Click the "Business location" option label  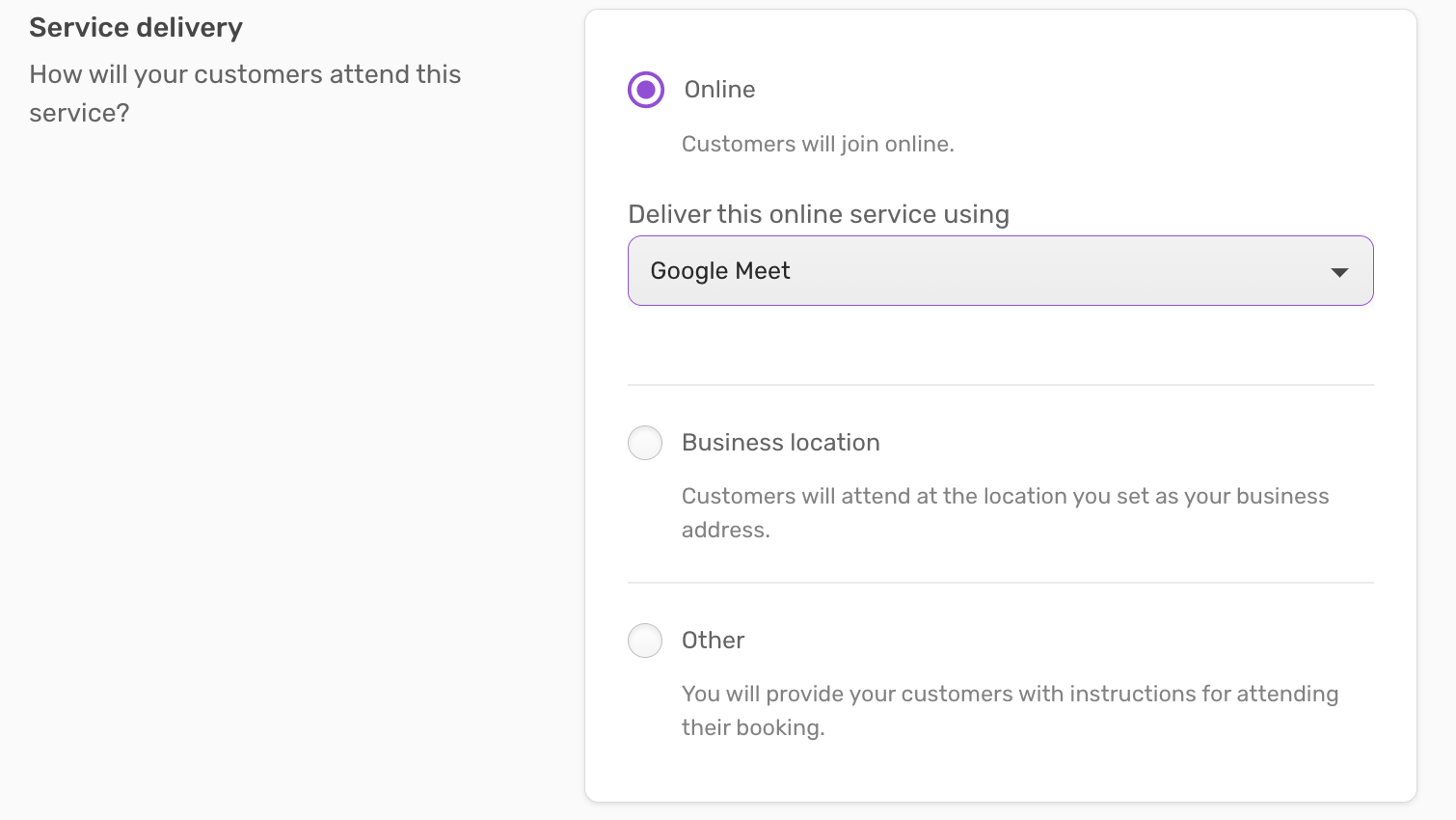click(780, 443)
